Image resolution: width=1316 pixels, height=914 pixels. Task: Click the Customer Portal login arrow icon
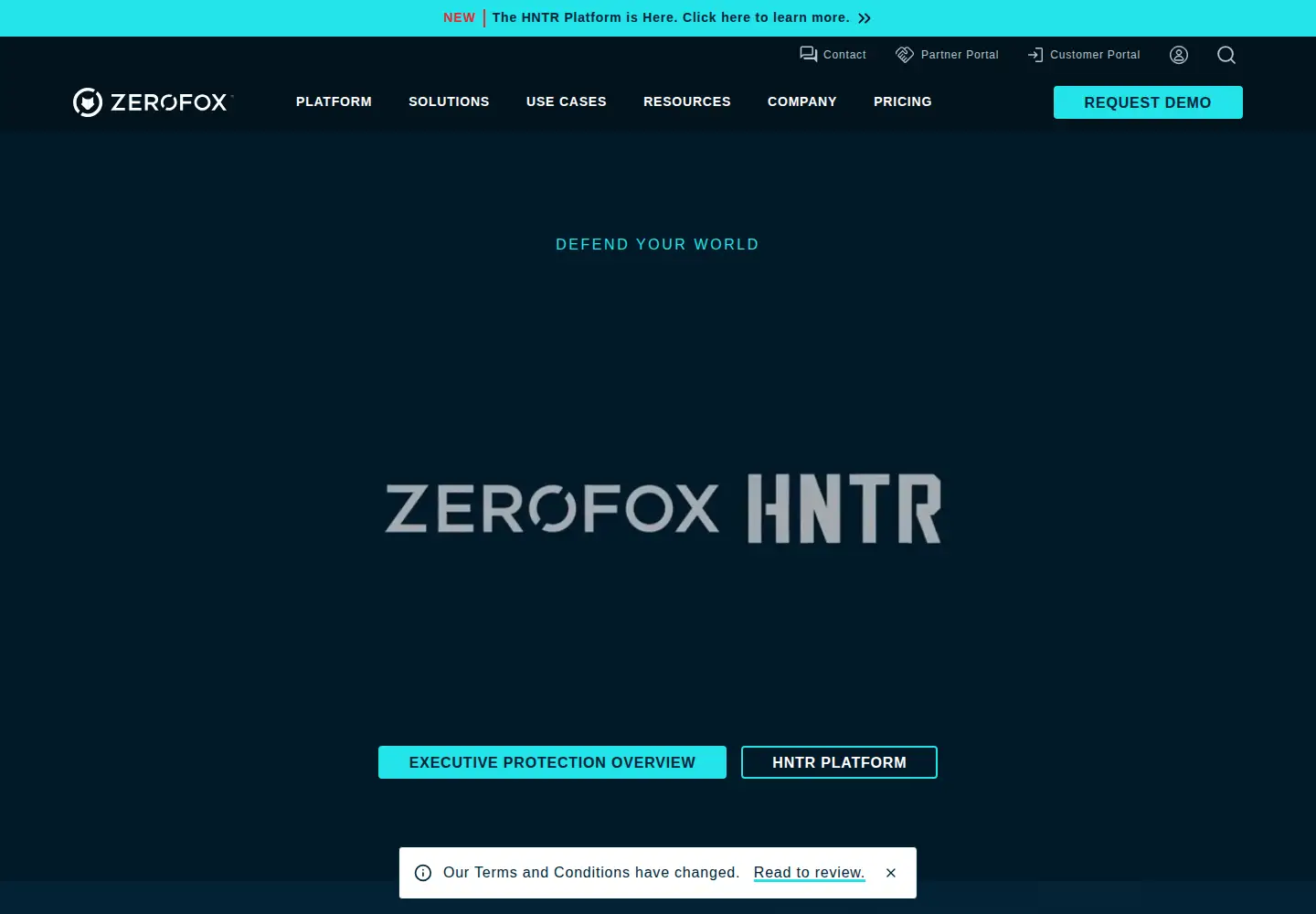tap(1035, 55)
